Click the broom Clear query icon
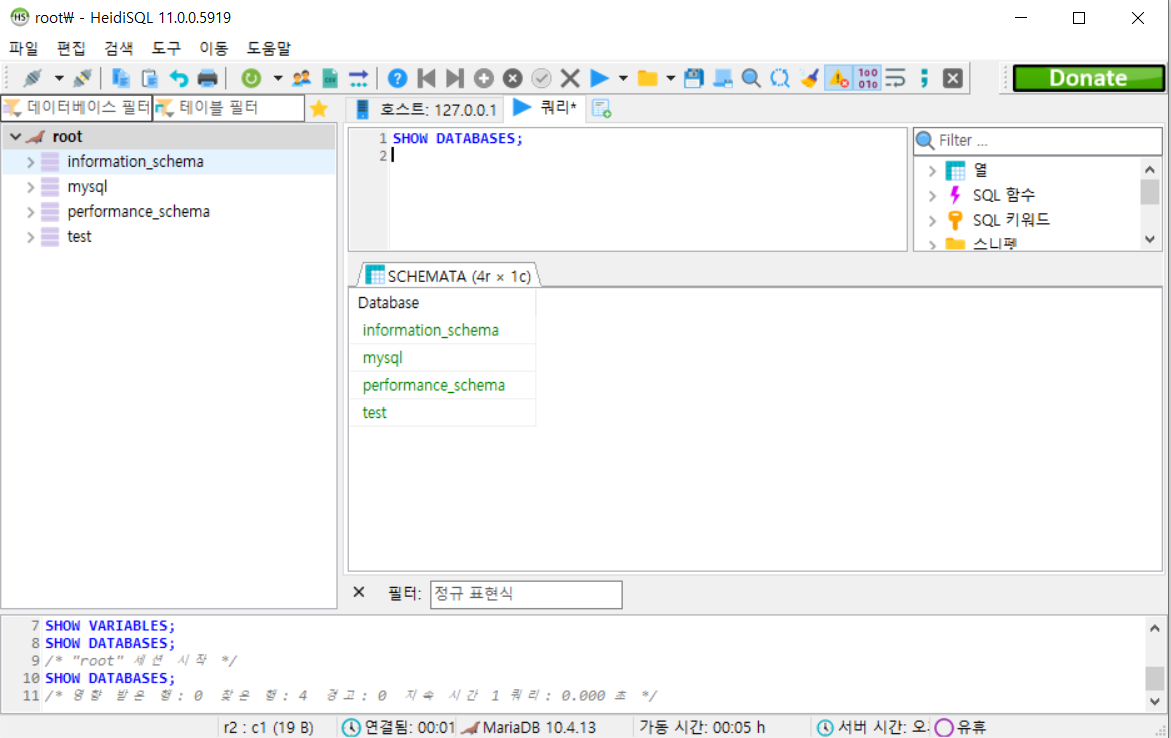This screenshot has height=738, width=1171. pyautogui.click(x=809, y=78)
